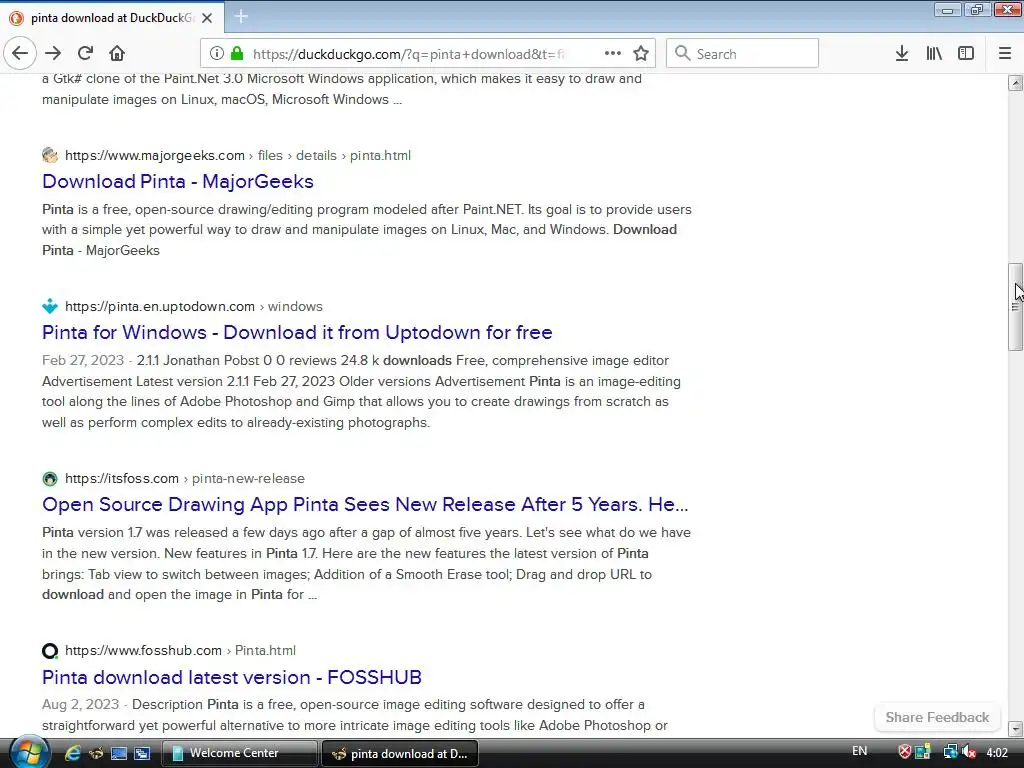The width and height of the screenshot is (1024, 768).
Task: Toggle the sidebar view icon
Action: (966, 54)
